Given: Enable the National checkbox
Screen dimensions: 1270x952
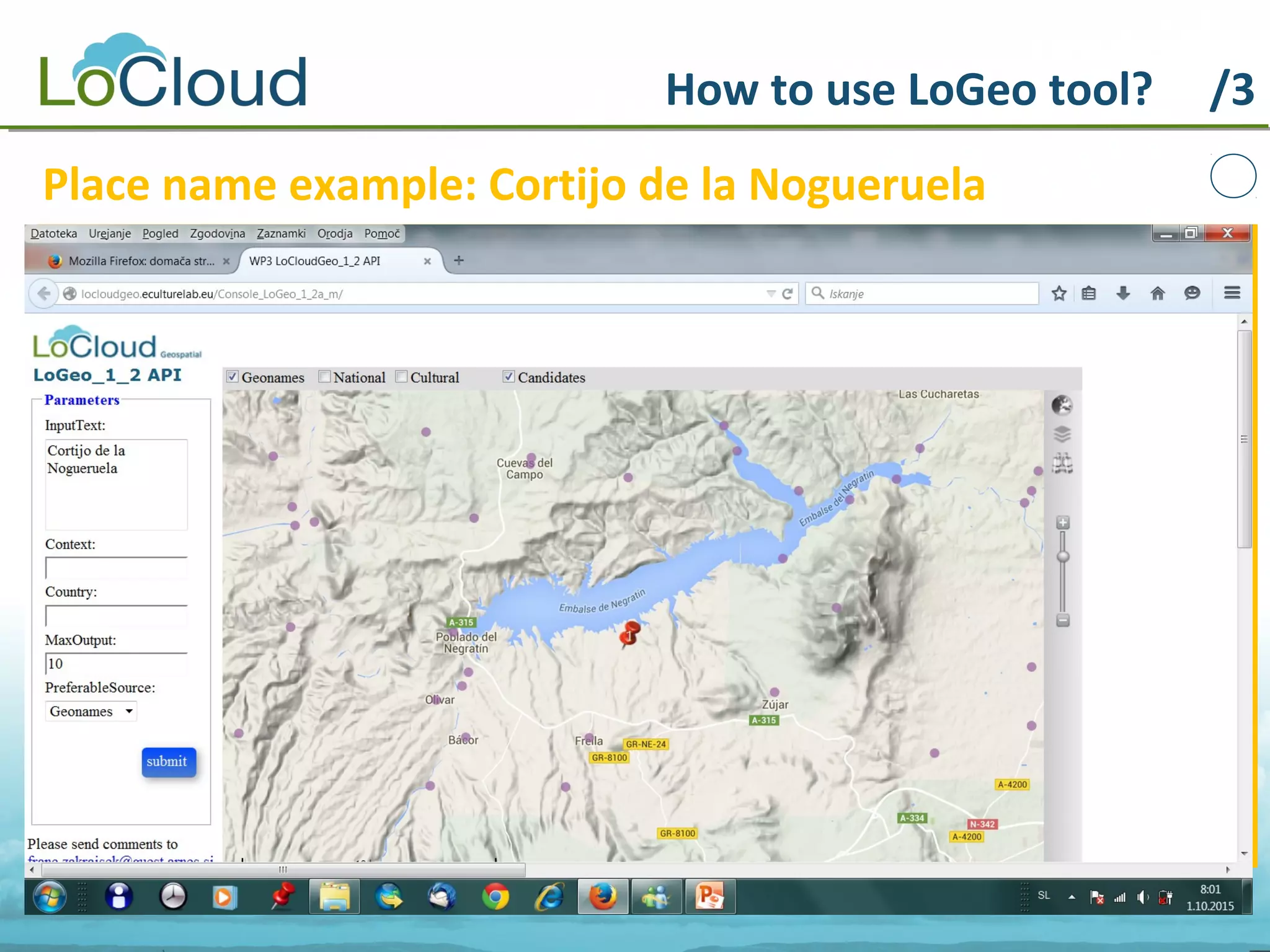Looking at the screenshot, I should point(324,376).
